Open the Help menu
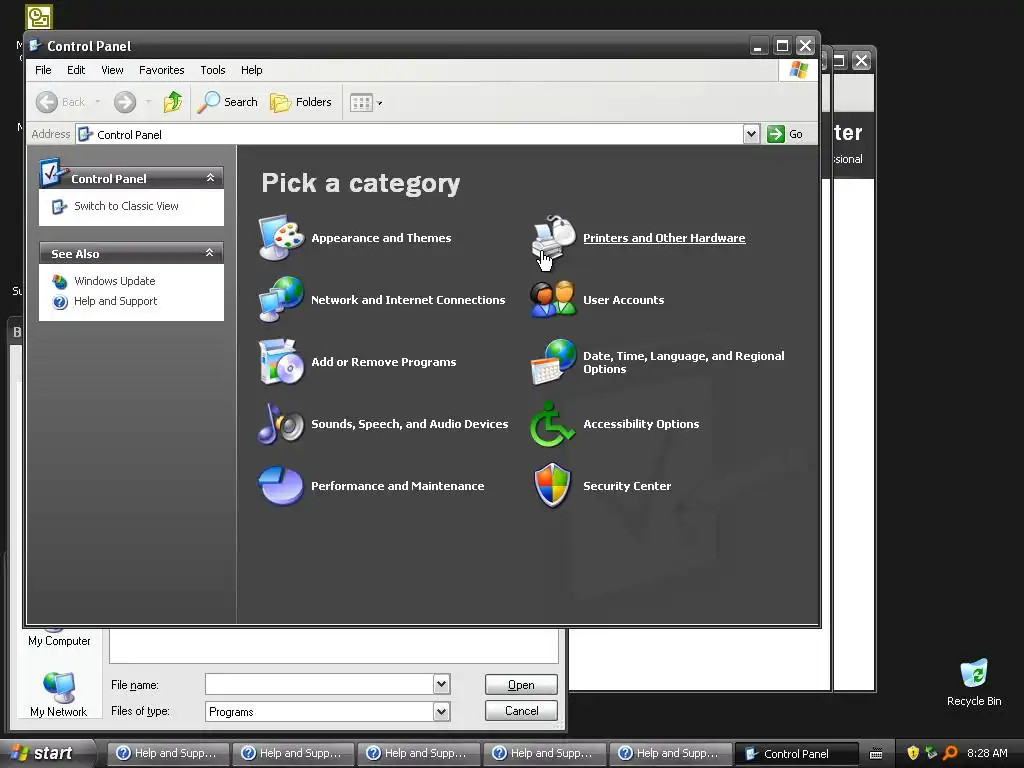 pyautogui.click(x=251, y=70)
